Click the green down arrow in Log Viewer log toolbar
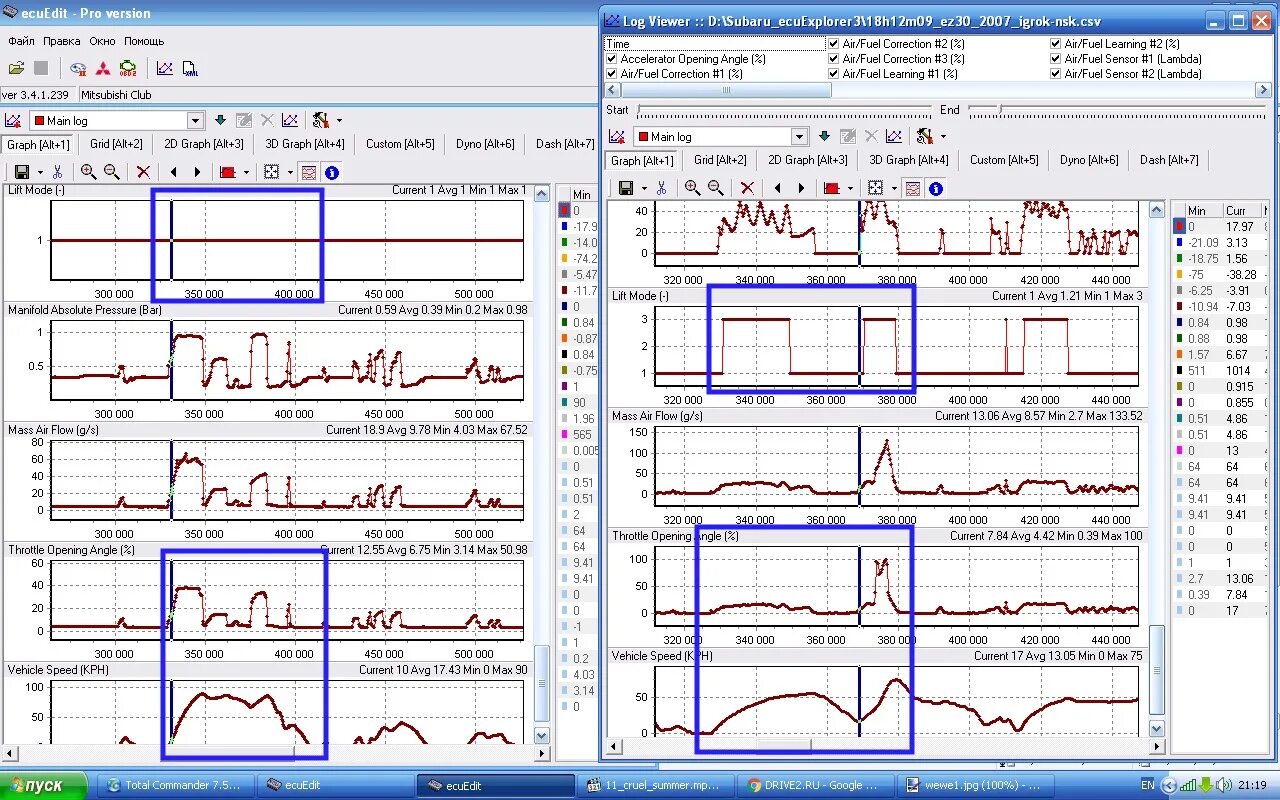This screenshot has width=1280, height=800. pyautogui.click(x=824, y=136)
